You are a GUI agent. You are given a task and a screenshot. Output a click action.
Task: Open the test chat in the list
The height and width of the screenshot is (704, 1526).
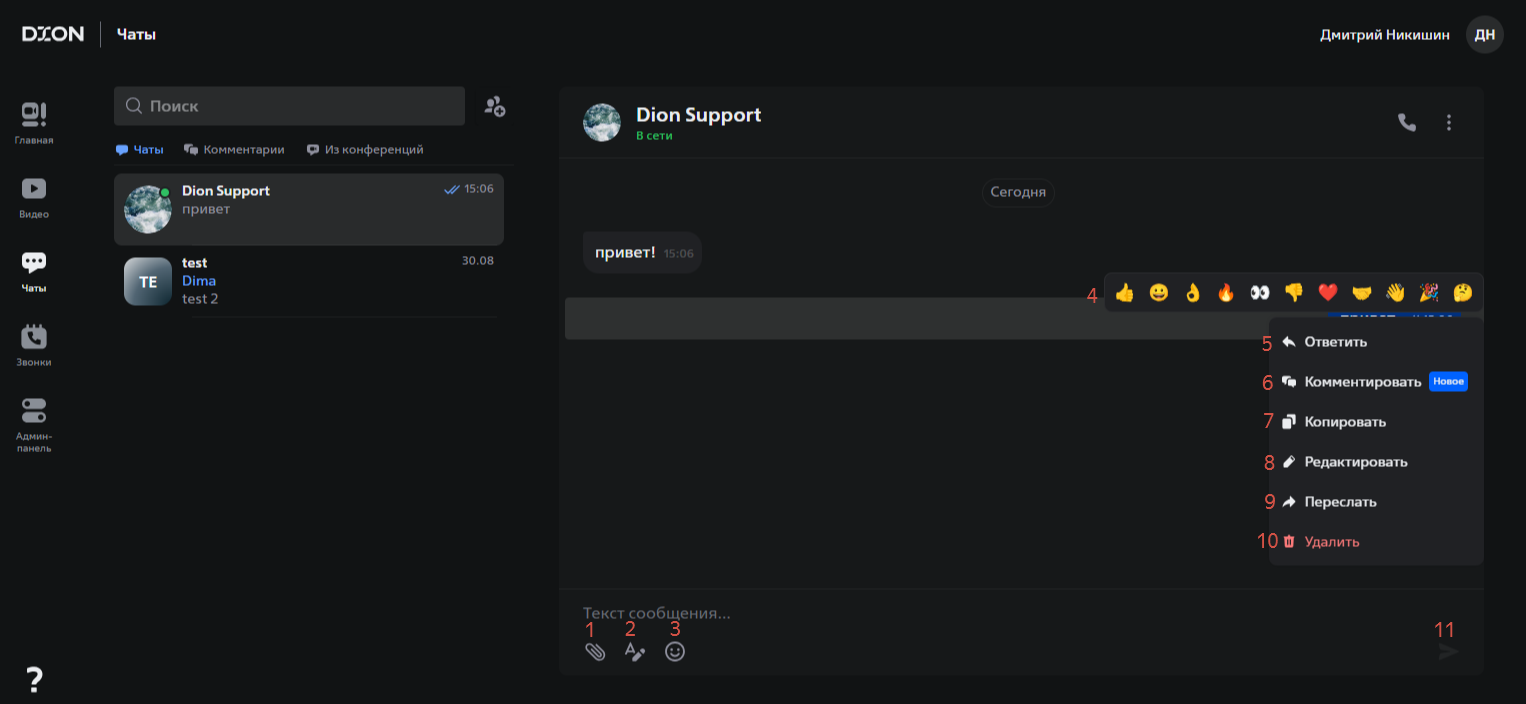pos(309,281)
